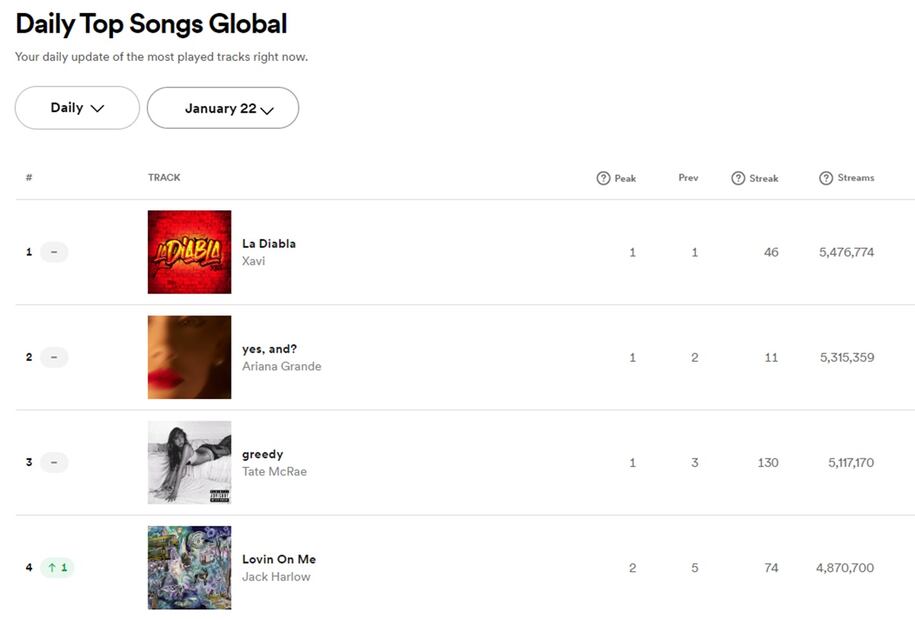Expand the January 22 date picker
The width and height of the screenshot is (915, 620).
coord(223,108)
